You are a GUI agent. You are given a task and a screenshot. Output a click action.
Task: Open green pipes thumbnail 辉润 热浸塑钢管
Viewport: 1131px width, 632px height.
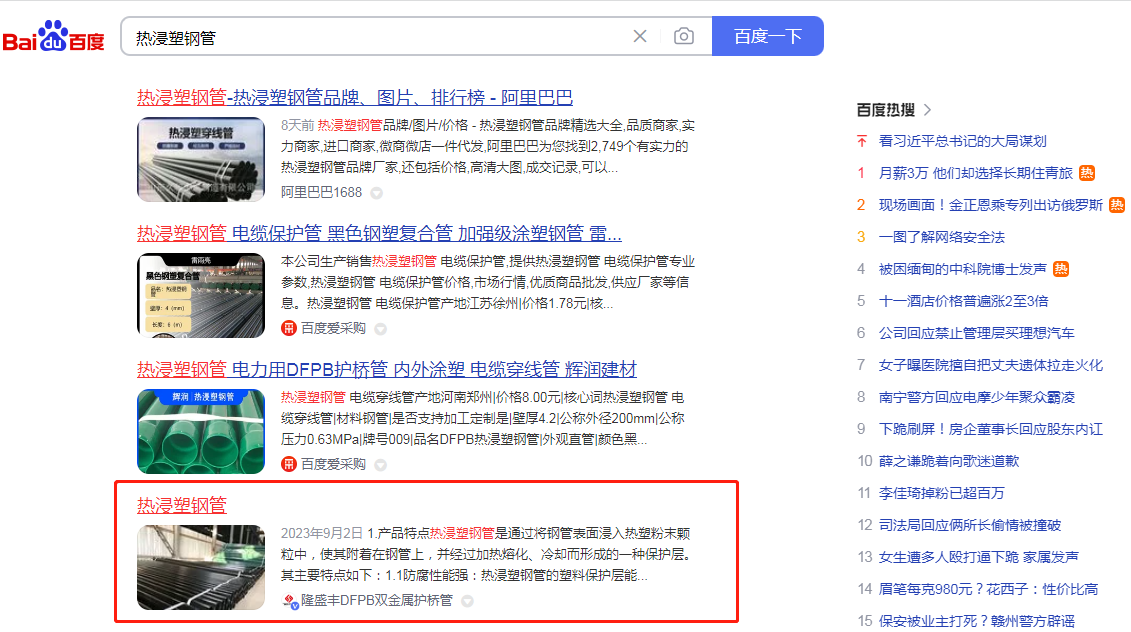click(201, 431)
